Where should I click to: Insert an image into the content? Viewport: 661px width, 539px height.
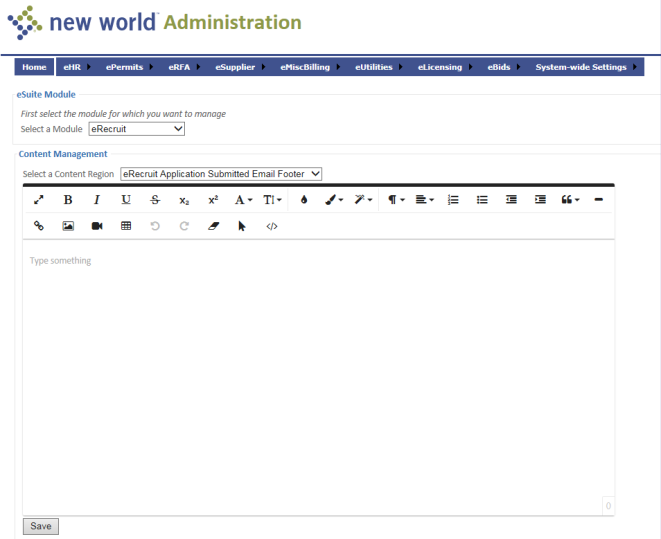(68, 227)
